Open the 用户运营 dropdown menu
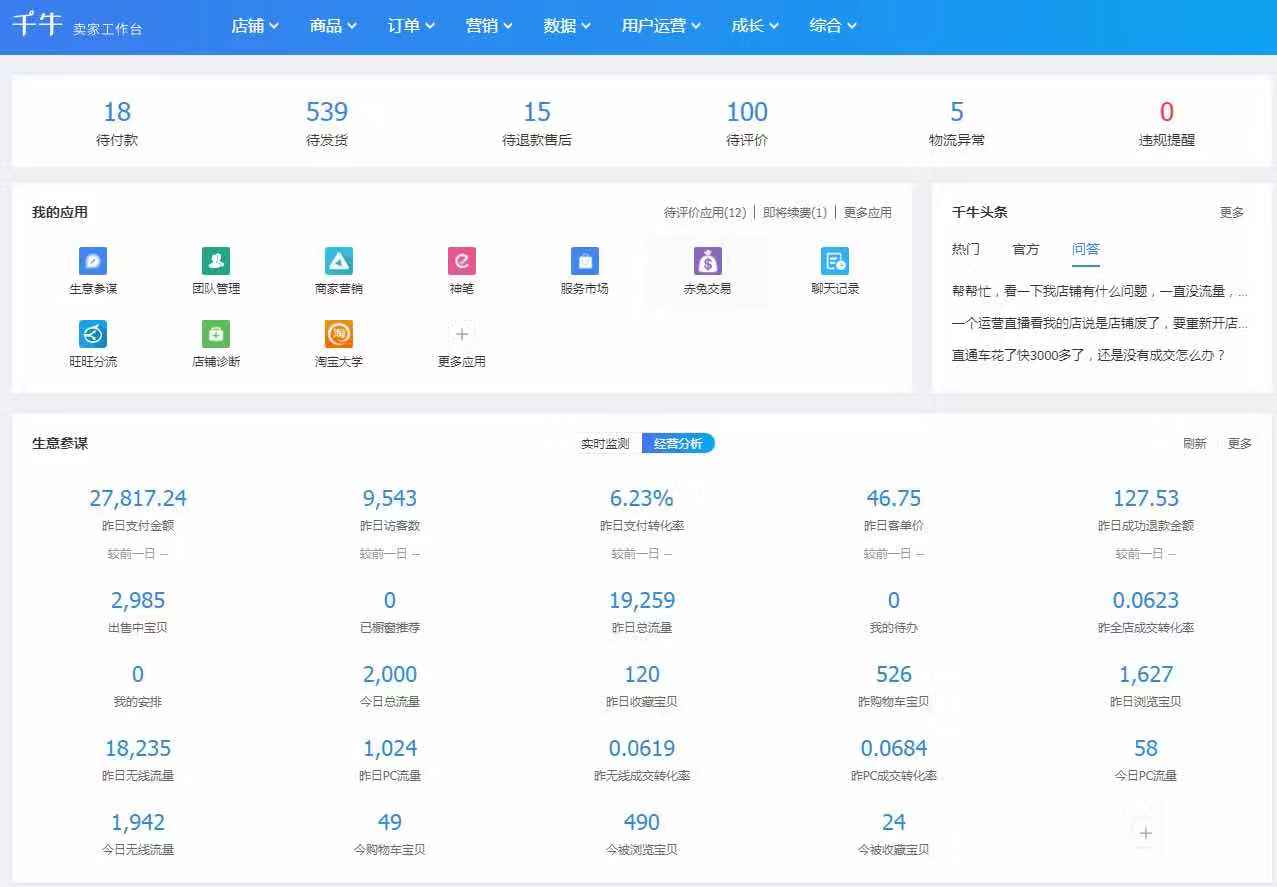Viewport: 1277px width, 887px height. tap(661, 26)
